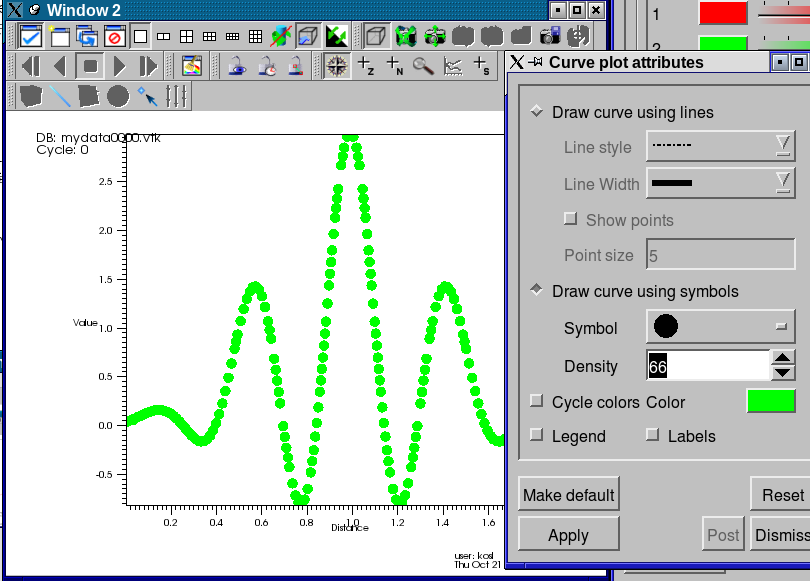The image size is (810, 581).
Task: Click the reverse play arrow button
Action: (x=60, y=67)
